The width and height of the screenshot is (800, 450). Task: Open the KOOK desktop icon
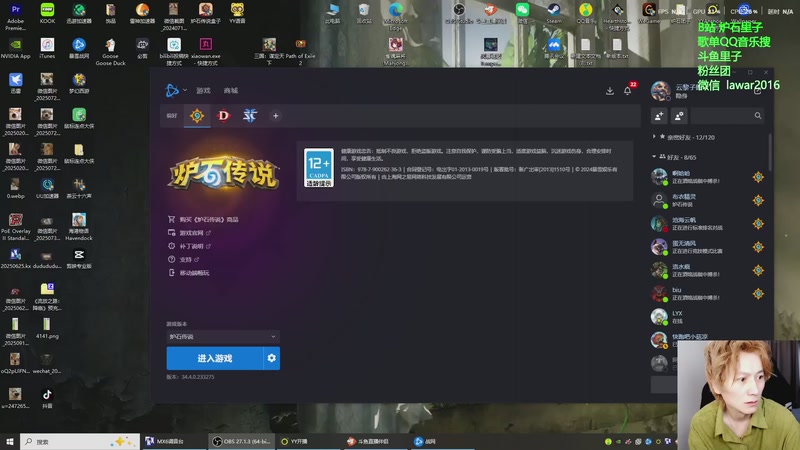pos(47,13)
